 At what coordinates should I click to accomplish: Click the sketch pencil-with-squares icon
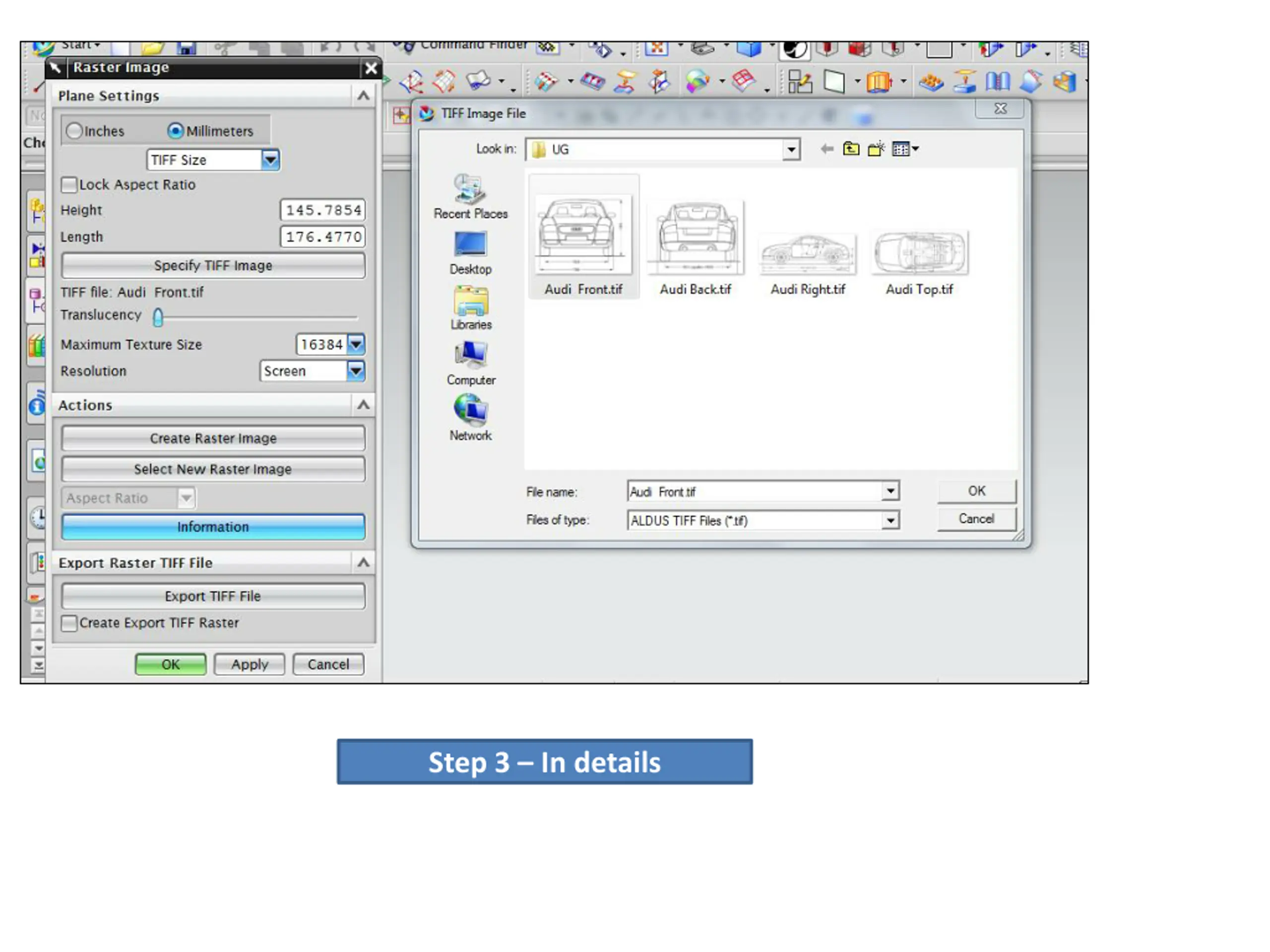point(800,81)
